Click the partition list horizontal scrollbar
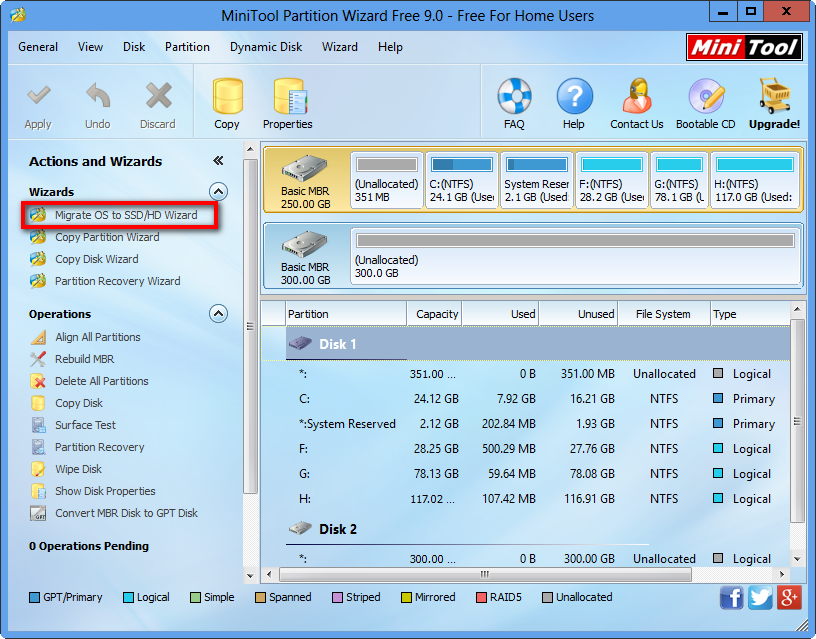816x639 pixels. pos(485,574)
